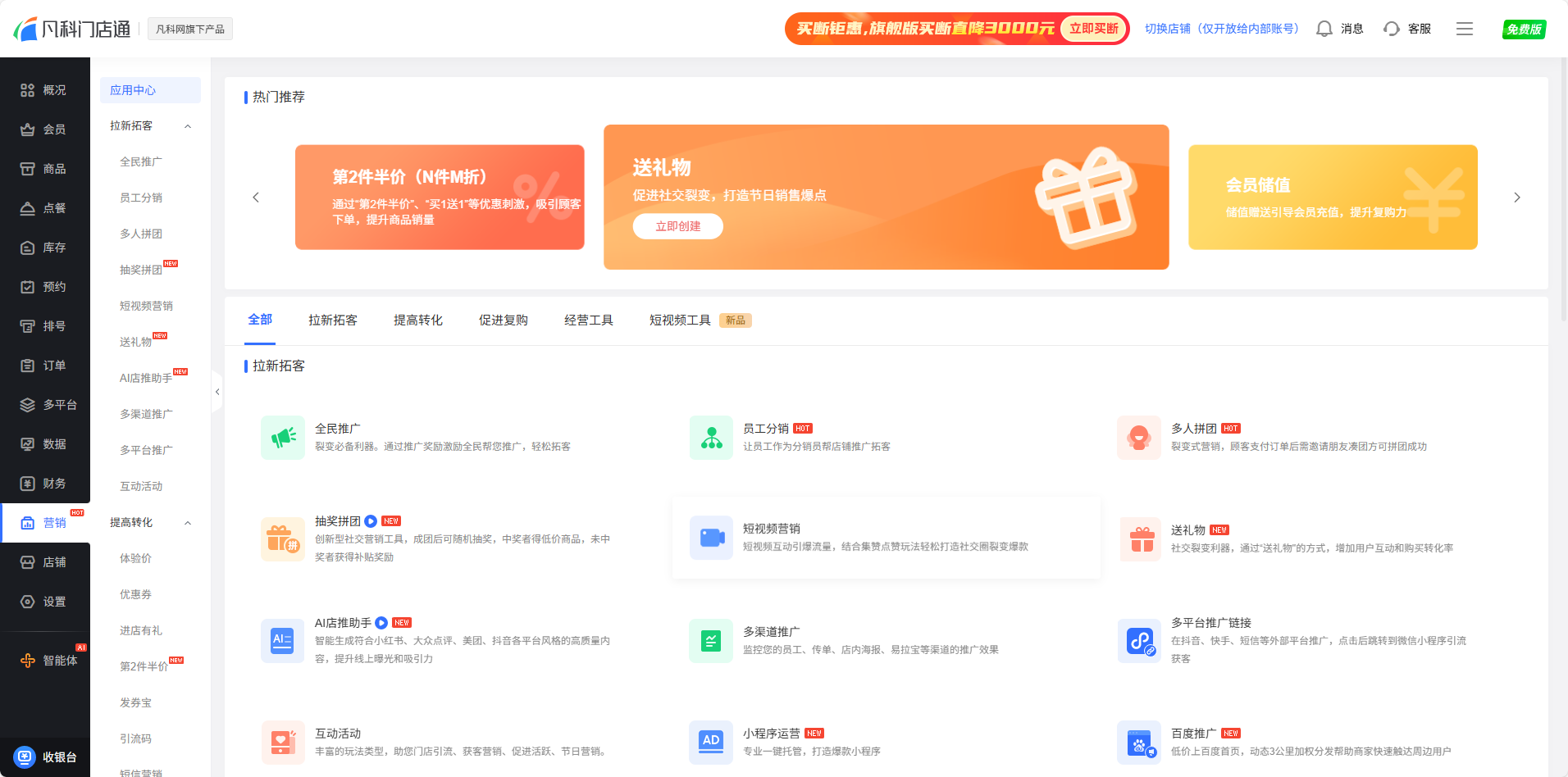Open the 会员 section in the sidebar
This screenshot has width=1568, height=777.
pos(45,129)
